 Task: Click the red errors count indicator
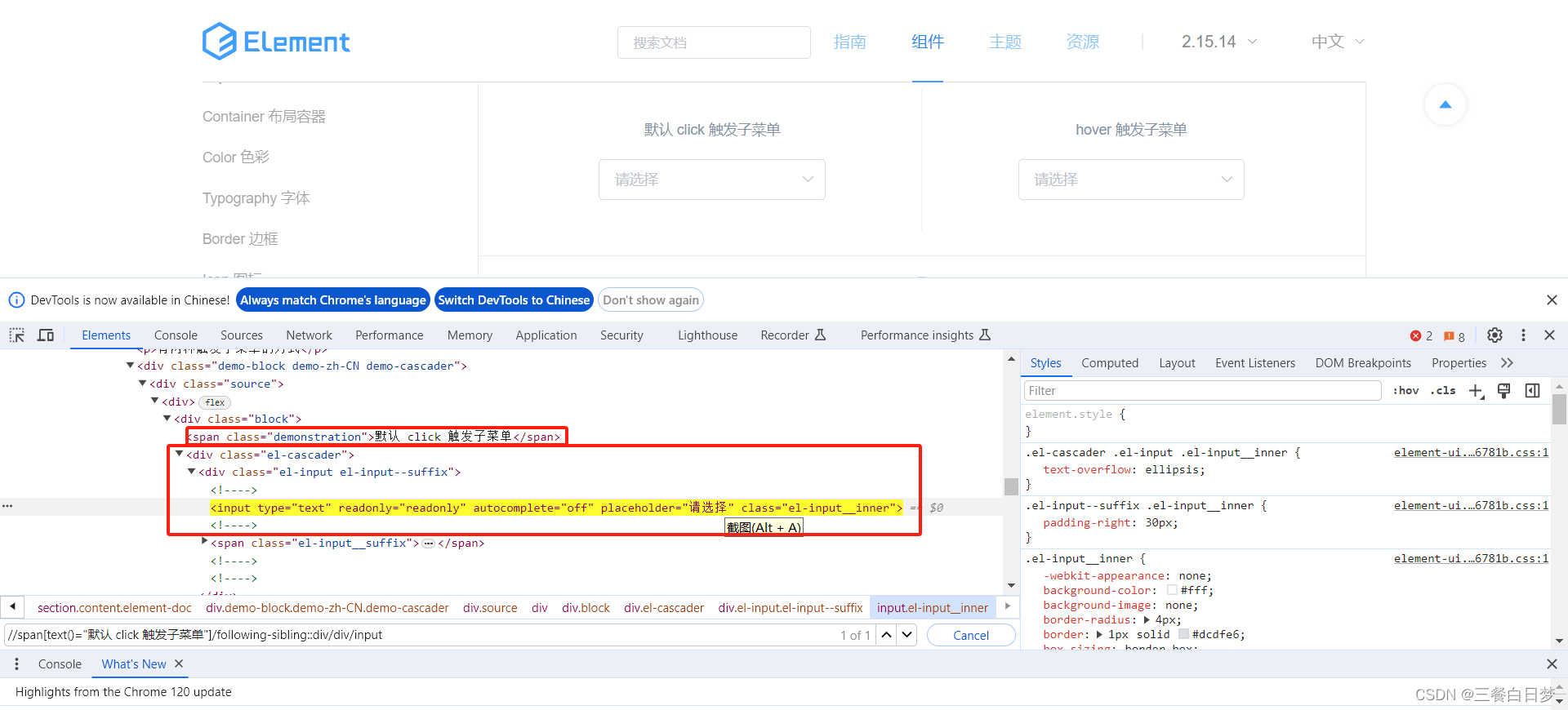click(x=1421, y=336)
